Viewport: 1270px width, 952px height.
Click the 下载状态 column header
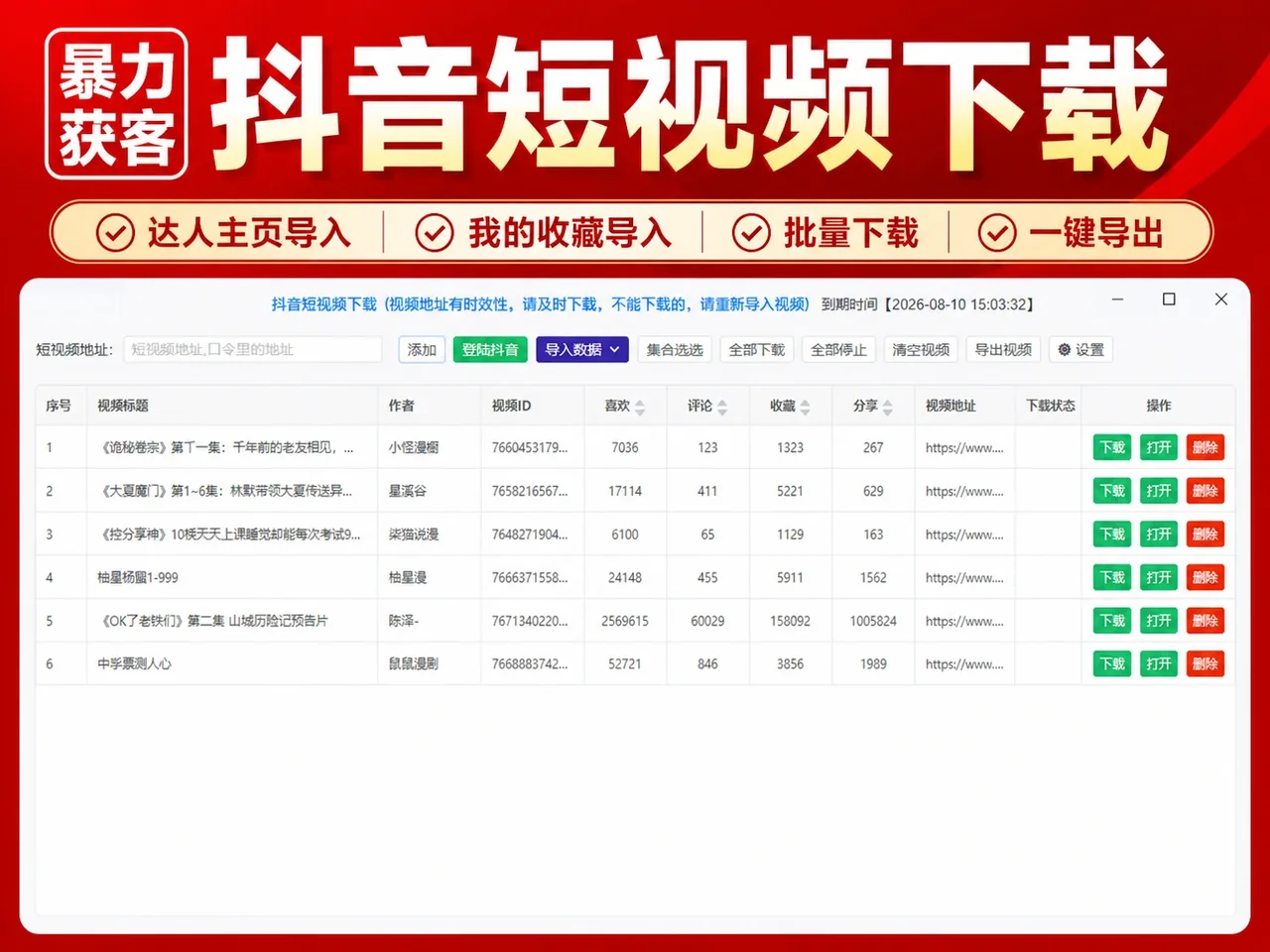[x=1051, y=406]
